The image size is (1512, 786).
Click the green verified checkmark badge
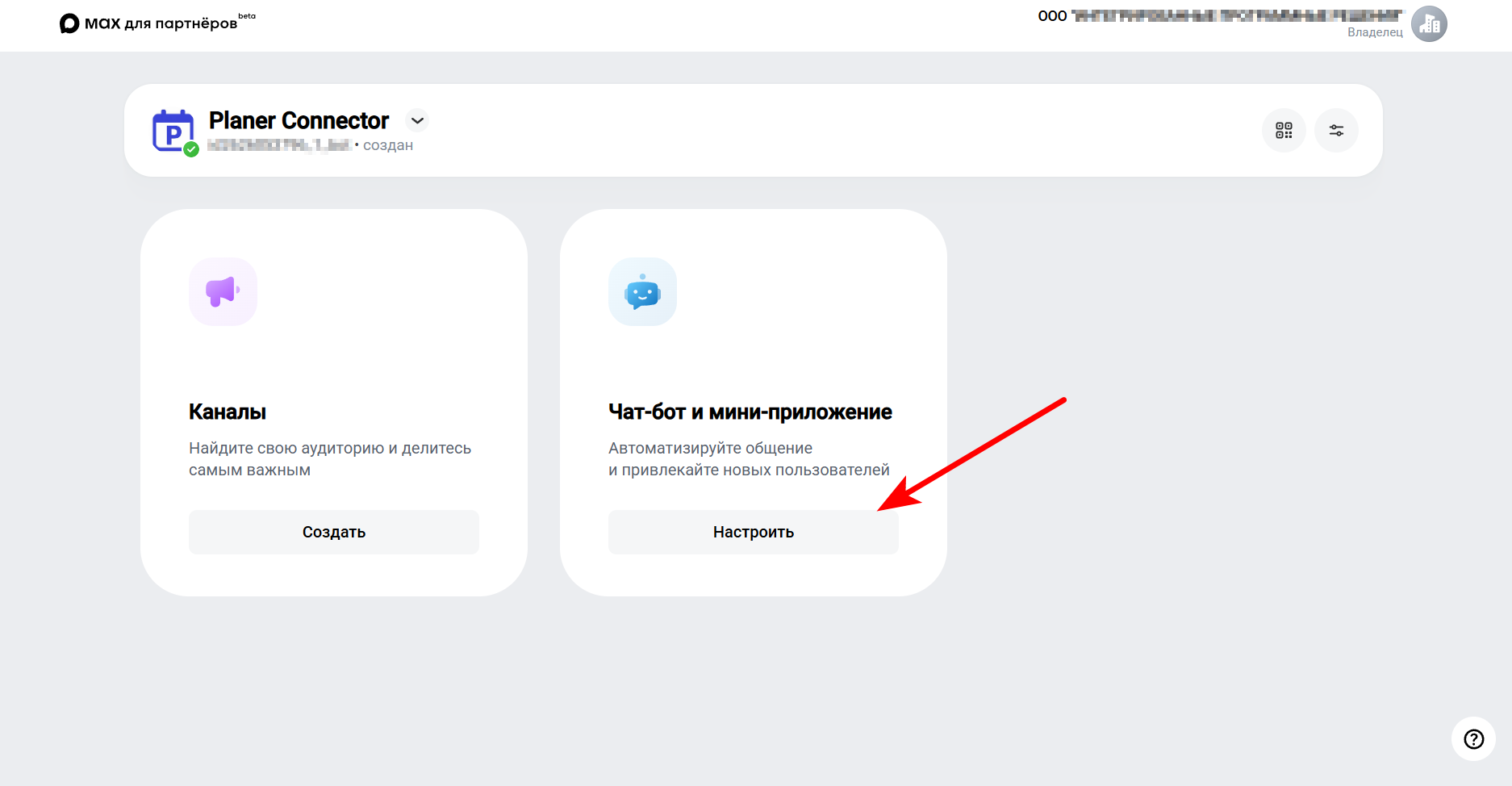(191, 149)
